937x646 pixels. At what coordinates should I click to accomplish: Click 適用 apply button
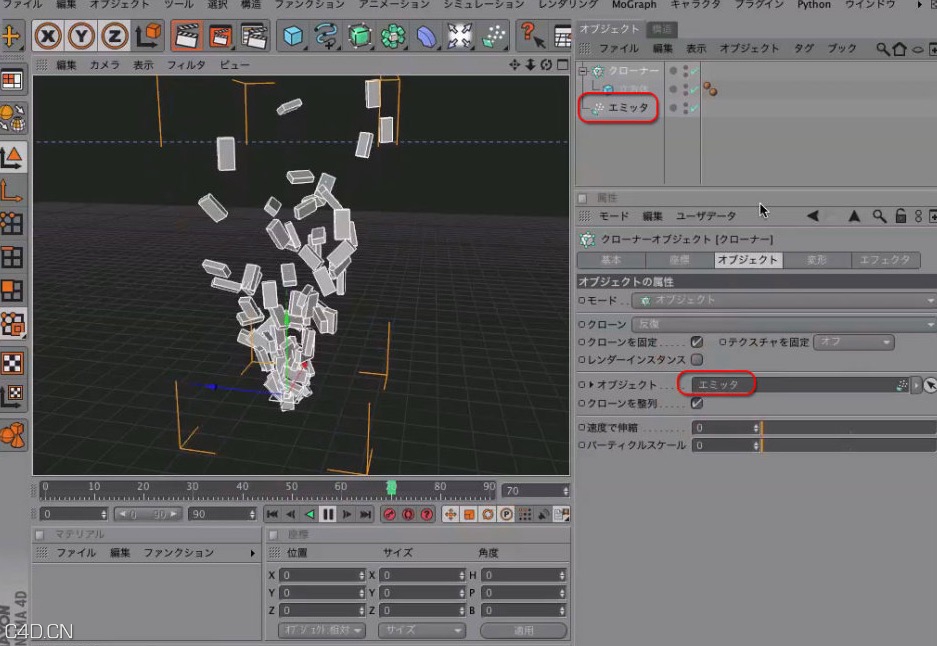523,630
